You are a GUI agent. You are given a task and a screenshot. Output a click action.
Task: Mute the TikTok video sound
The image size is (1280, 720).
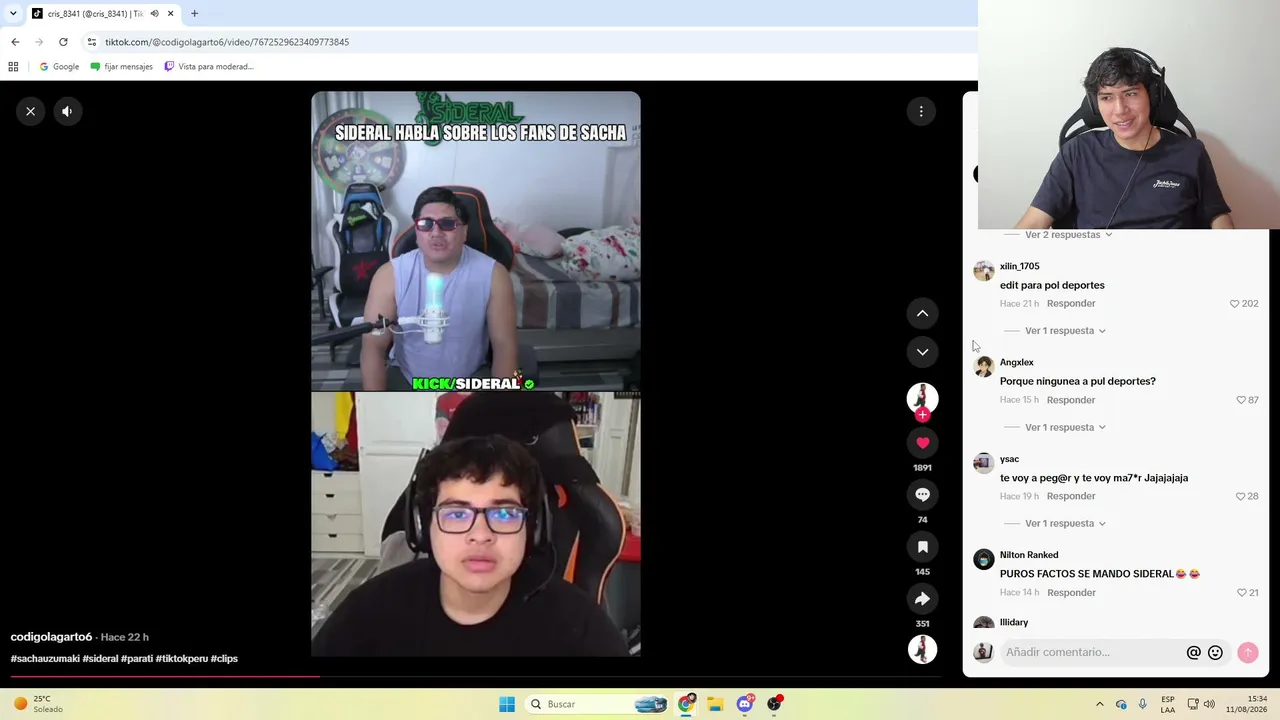click(67, 111)
